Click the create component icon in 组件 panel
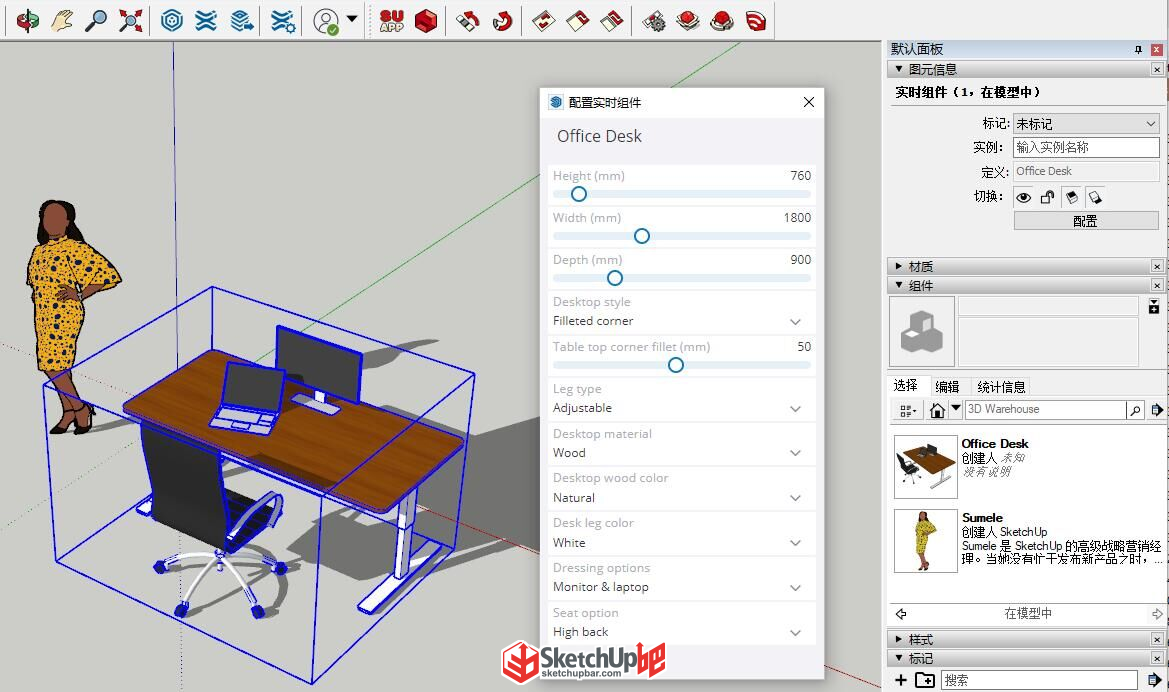The width and height of the screenshot is (1169, 692). pos(1153,306)
